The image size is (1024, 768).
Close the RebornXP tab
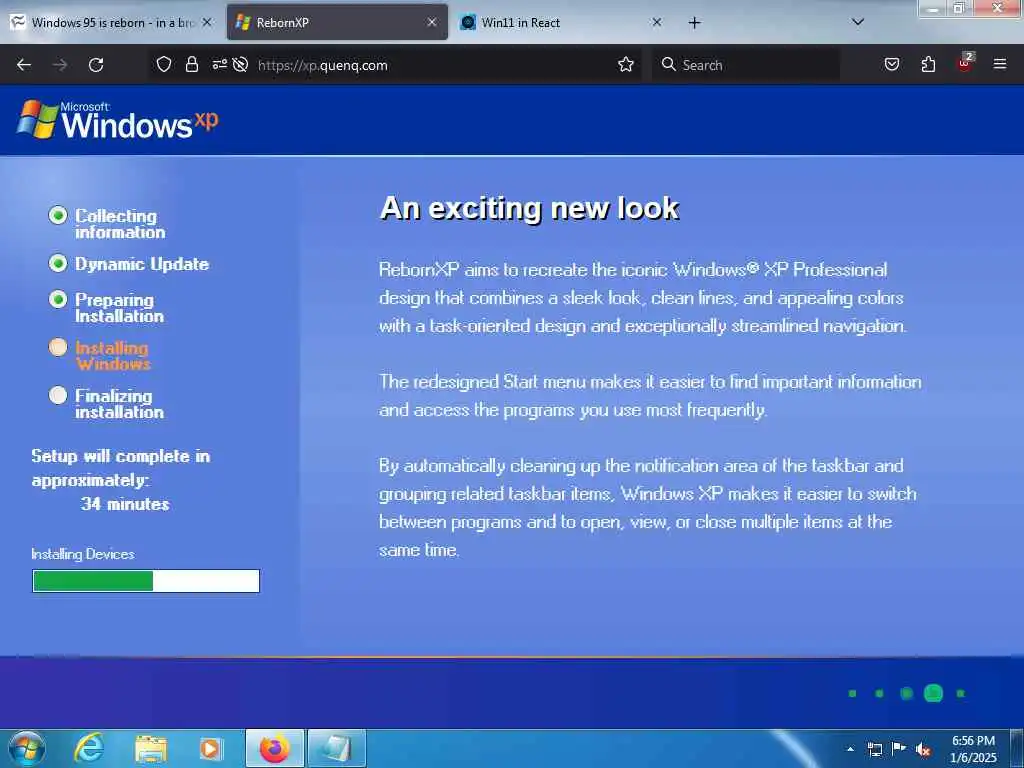(432, 22)
